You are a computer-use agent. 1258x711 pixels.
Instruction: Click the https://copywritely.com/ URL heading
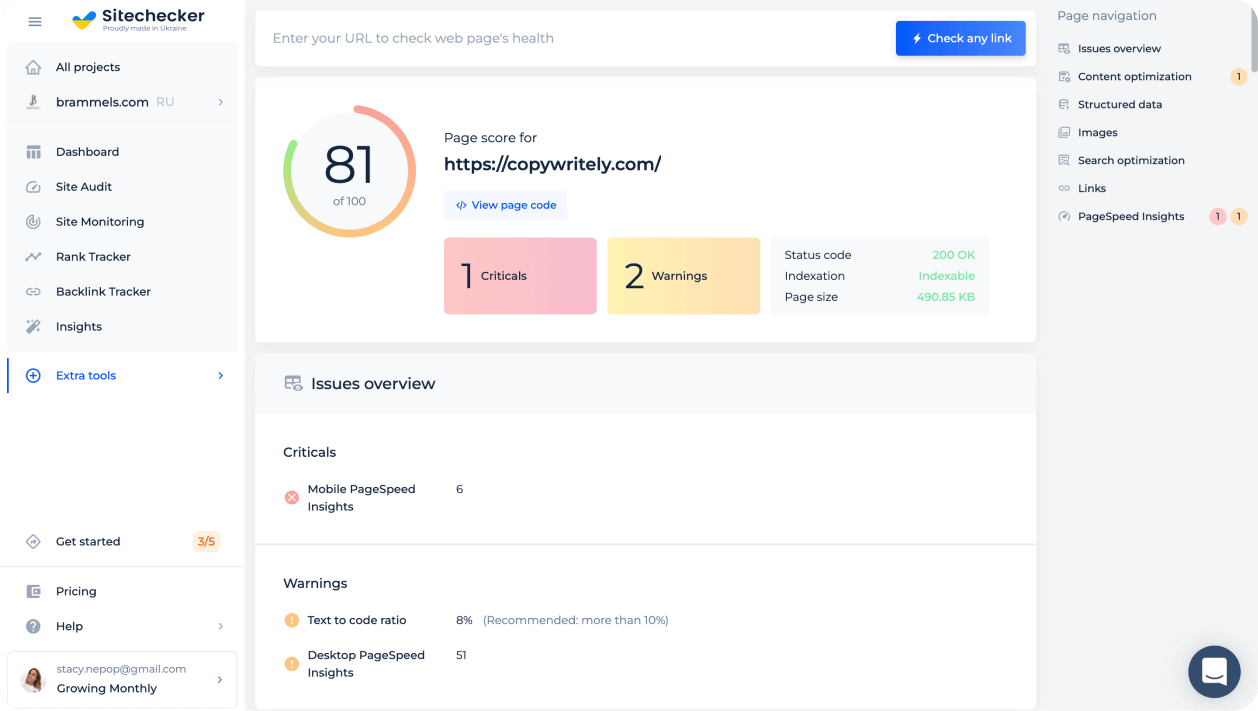[553, 164]
